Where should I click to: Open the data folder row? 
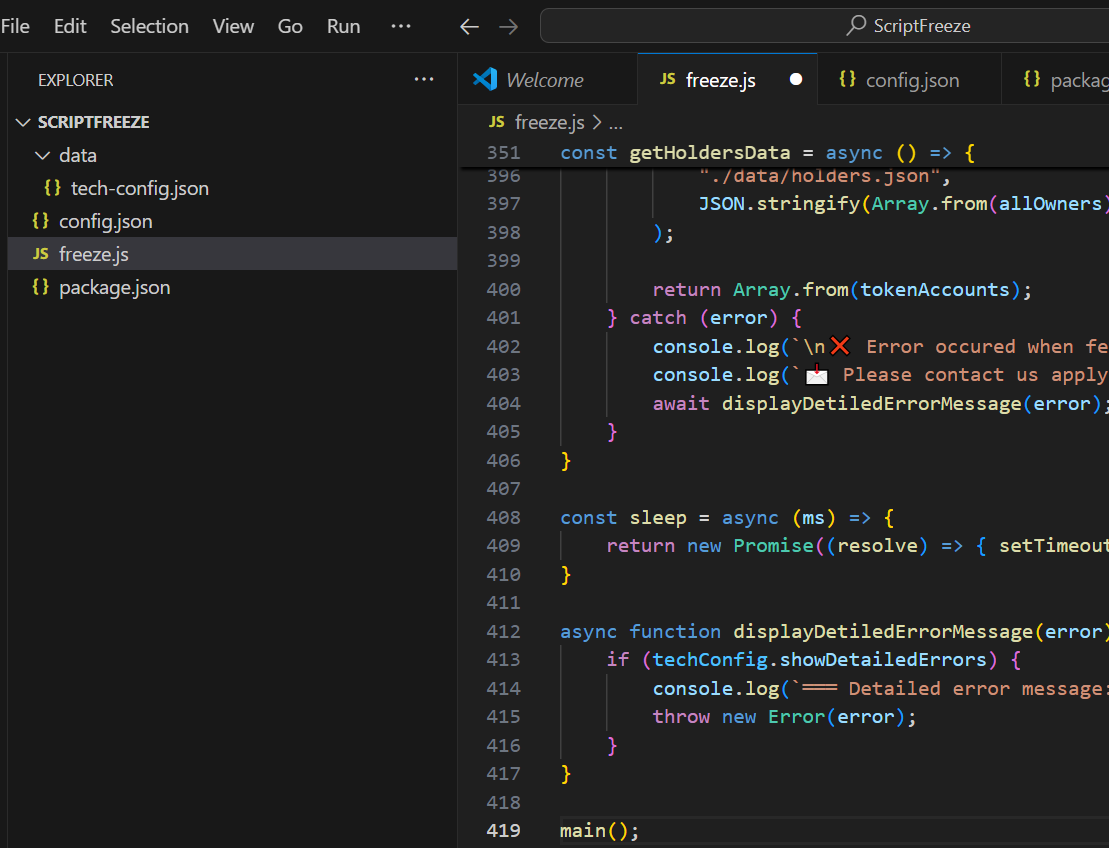click(232, 156)
